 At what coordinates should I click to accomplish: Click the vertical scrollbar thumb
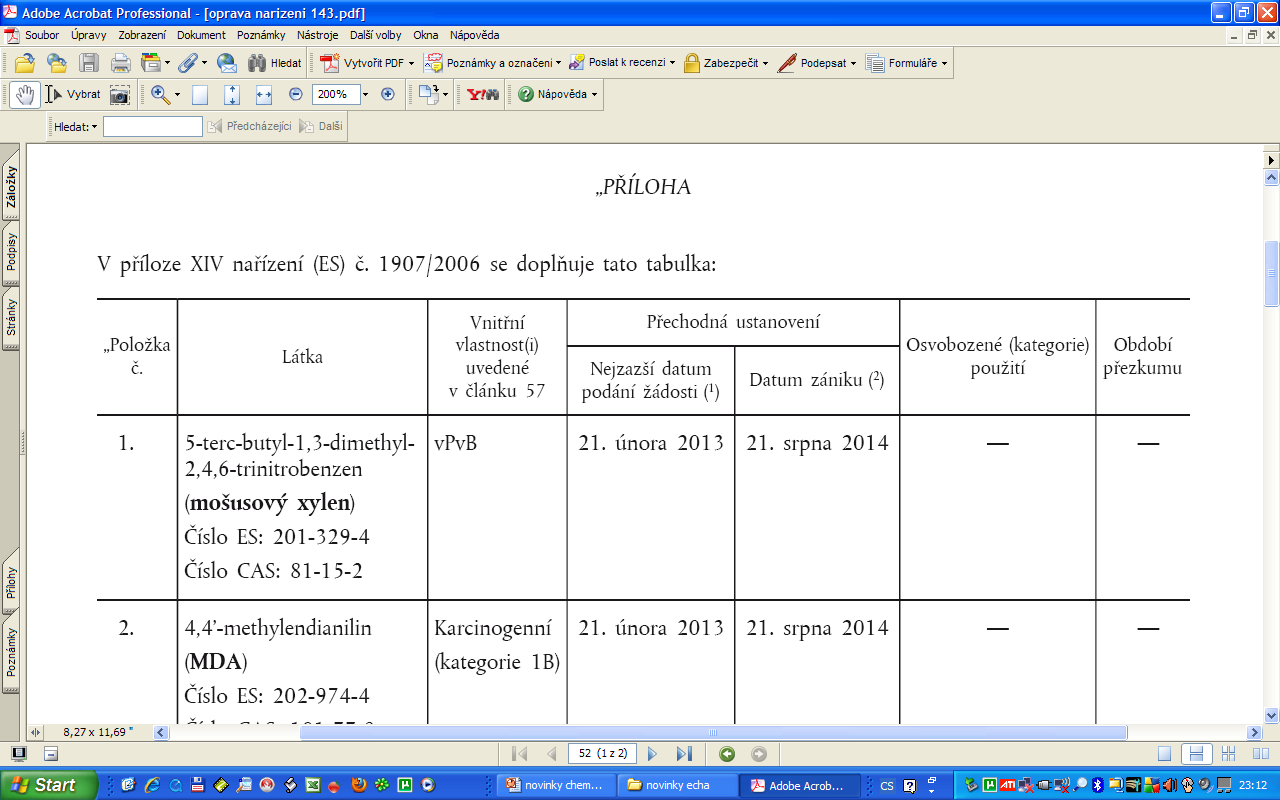click(x=1272, y=273)
